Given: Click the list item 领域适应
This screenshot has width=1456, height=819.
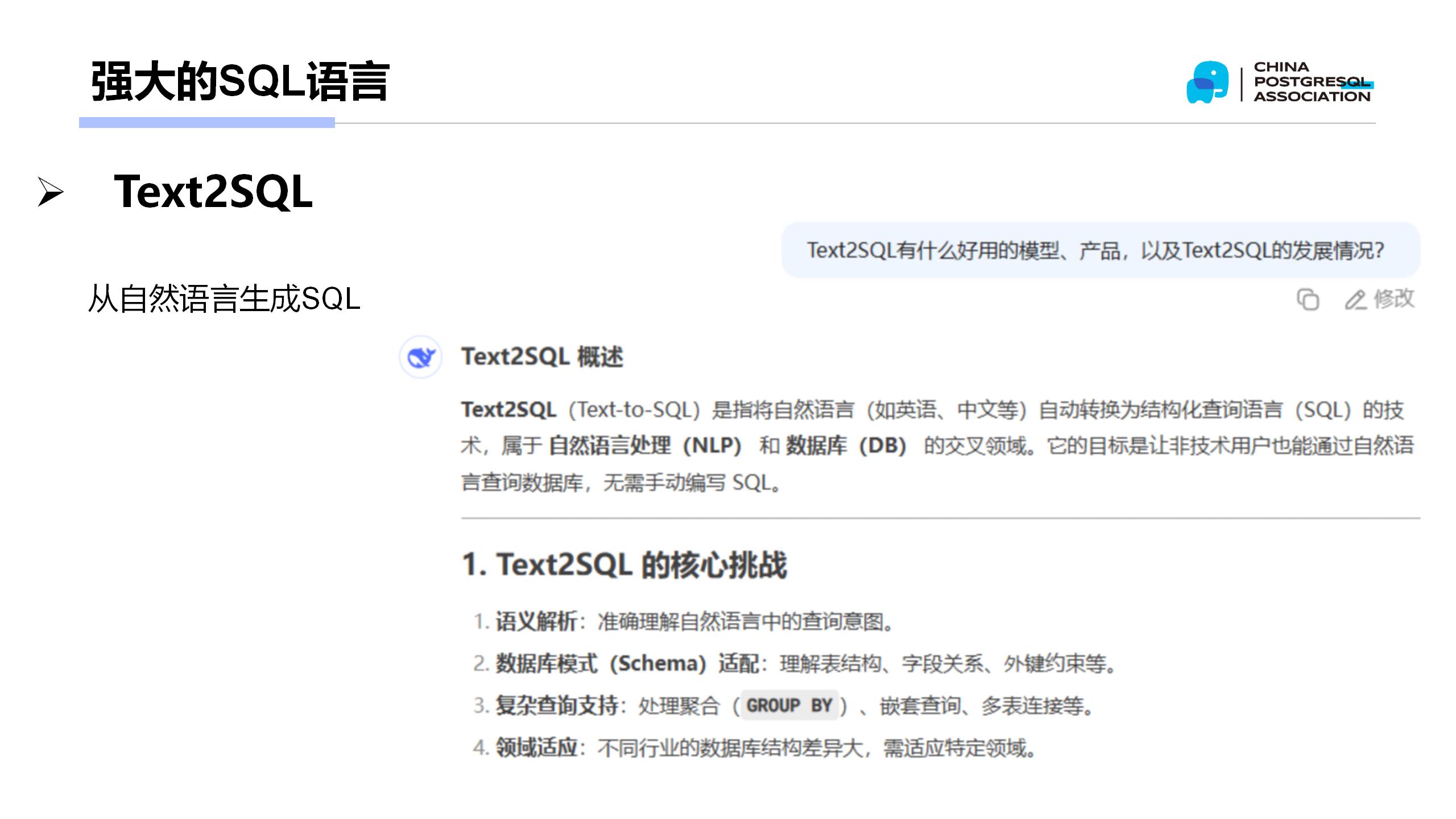Looking at the screenshot, I should 536,748.
